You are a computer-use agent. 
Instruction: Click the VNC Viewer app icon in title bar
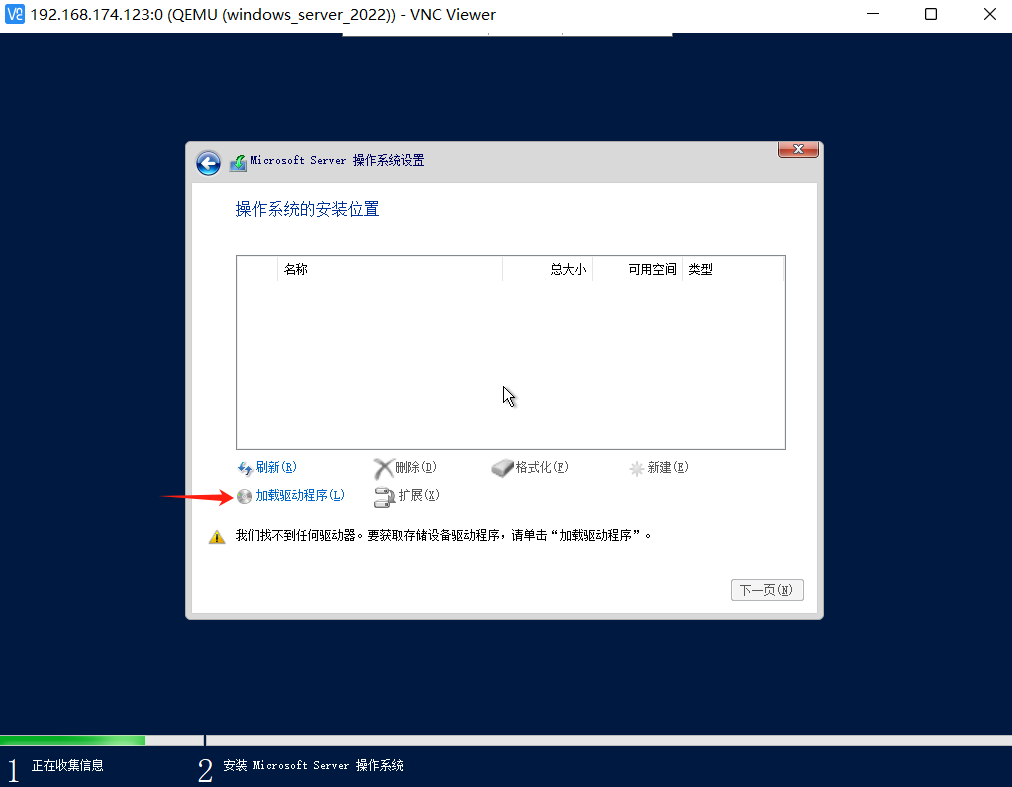15,14
